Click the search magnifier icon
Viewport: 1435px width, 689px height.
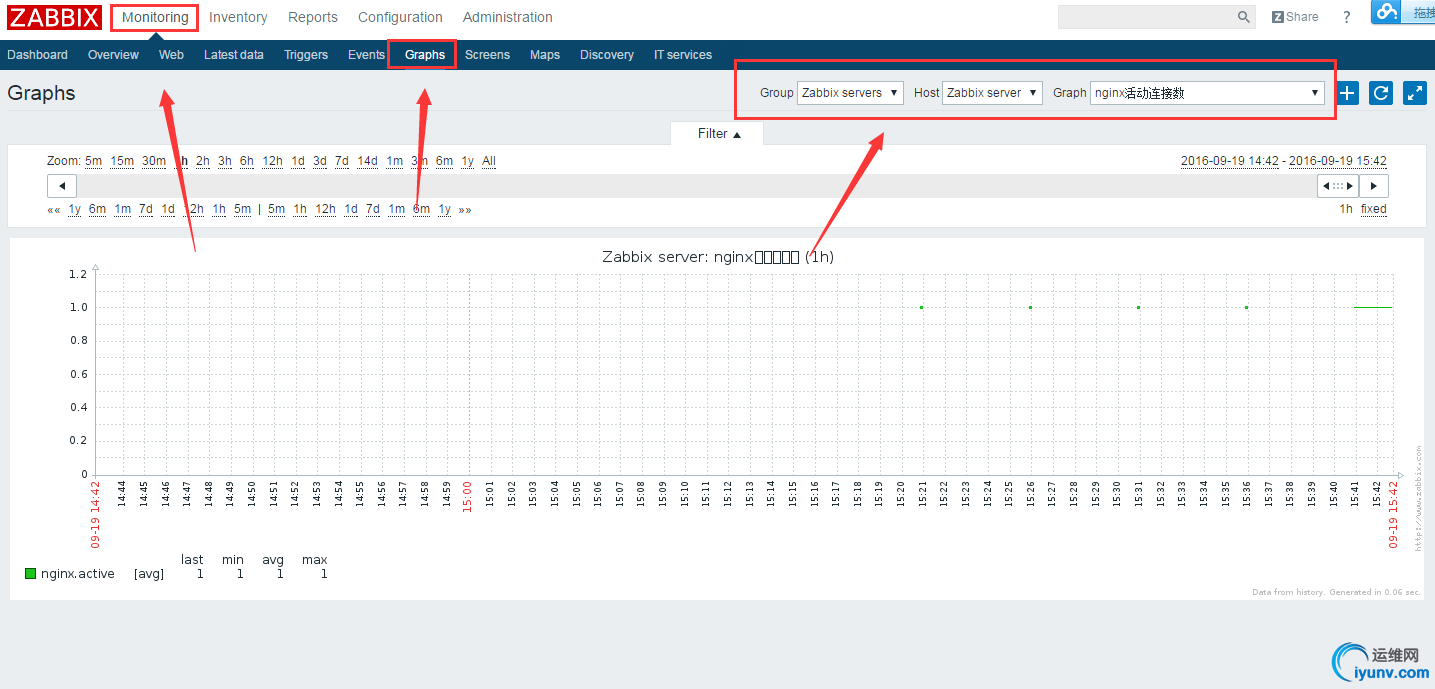click(x=1244, y=17)
